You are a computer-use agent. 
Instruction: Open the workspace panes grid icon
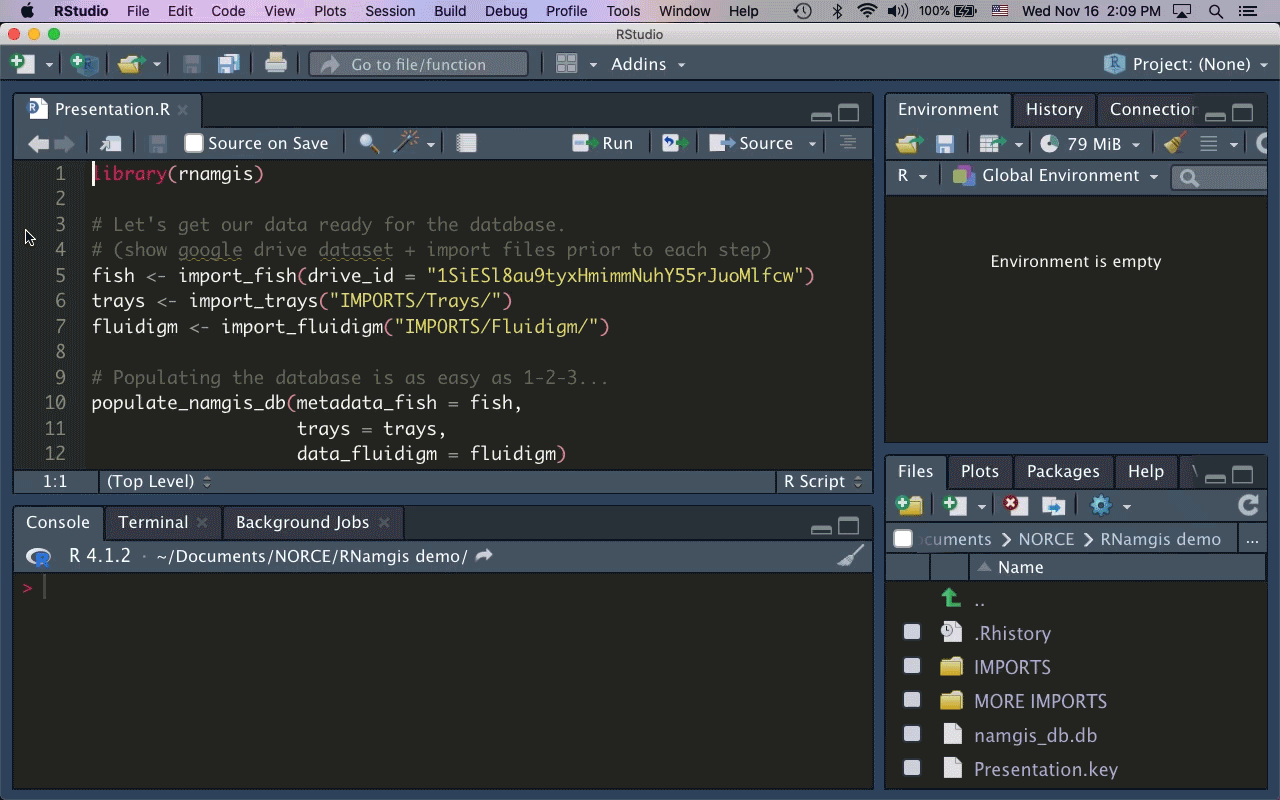tap(566, 64)
